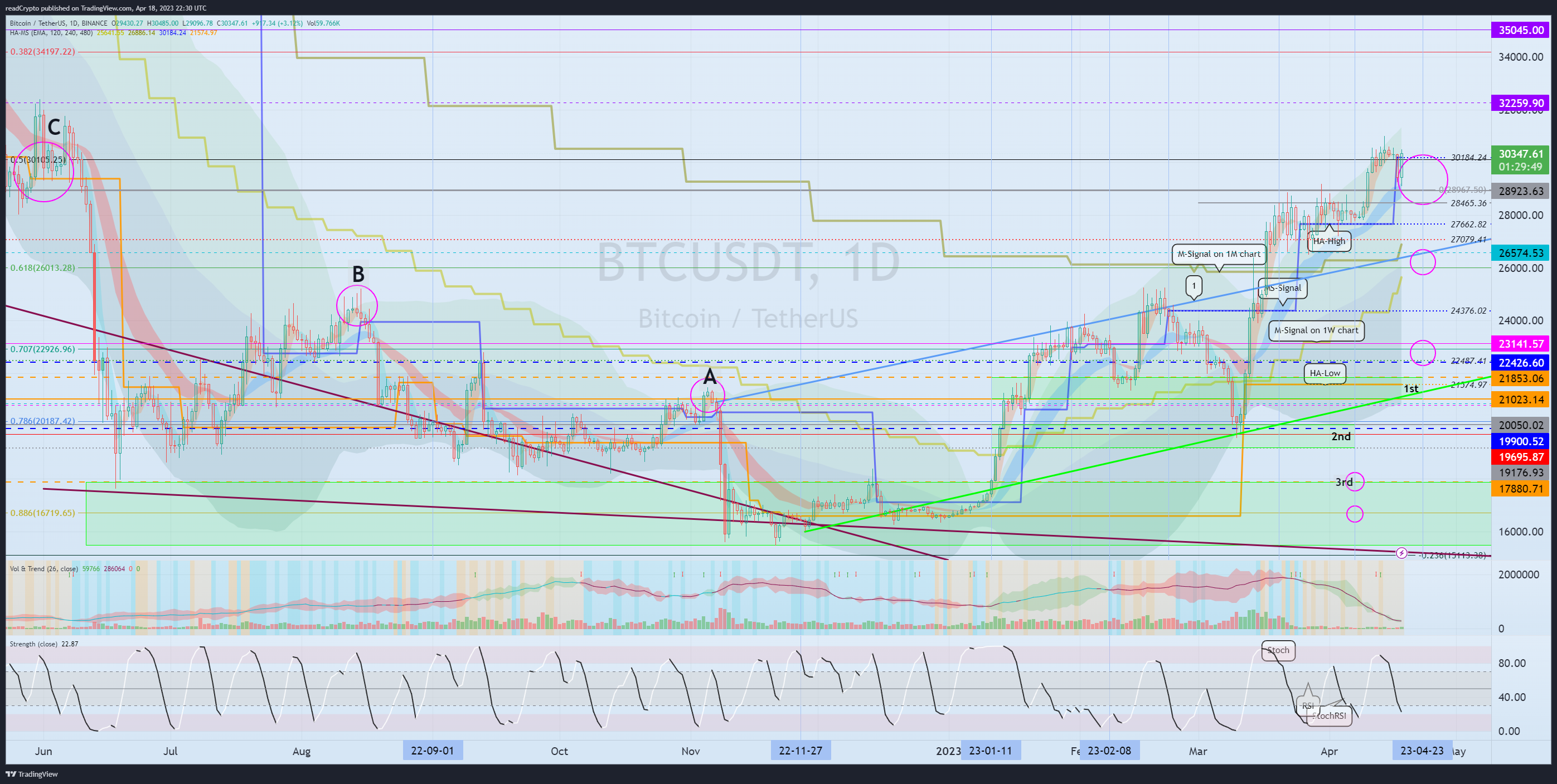Select the cyan 26574.53 price label
Image resolution: width=1557 pixels, height=784 pixels.
coord(1521,253)
